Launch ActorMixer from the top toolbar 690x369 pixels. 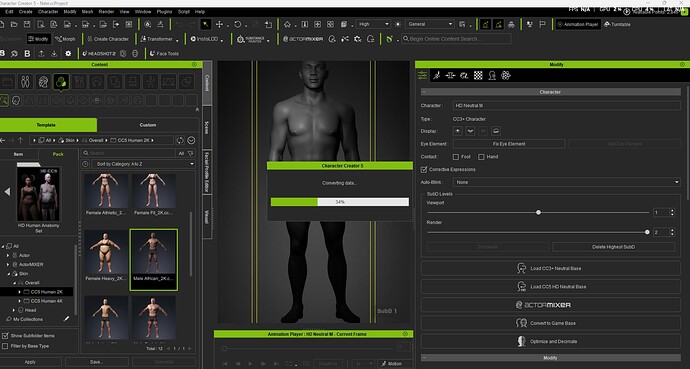pyautogui.click(x=303, y=39)
